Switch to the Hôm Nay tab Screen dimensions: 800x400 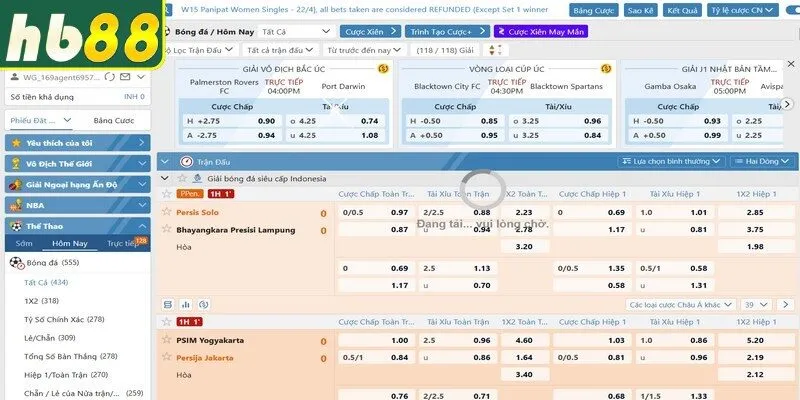(69, 243)
